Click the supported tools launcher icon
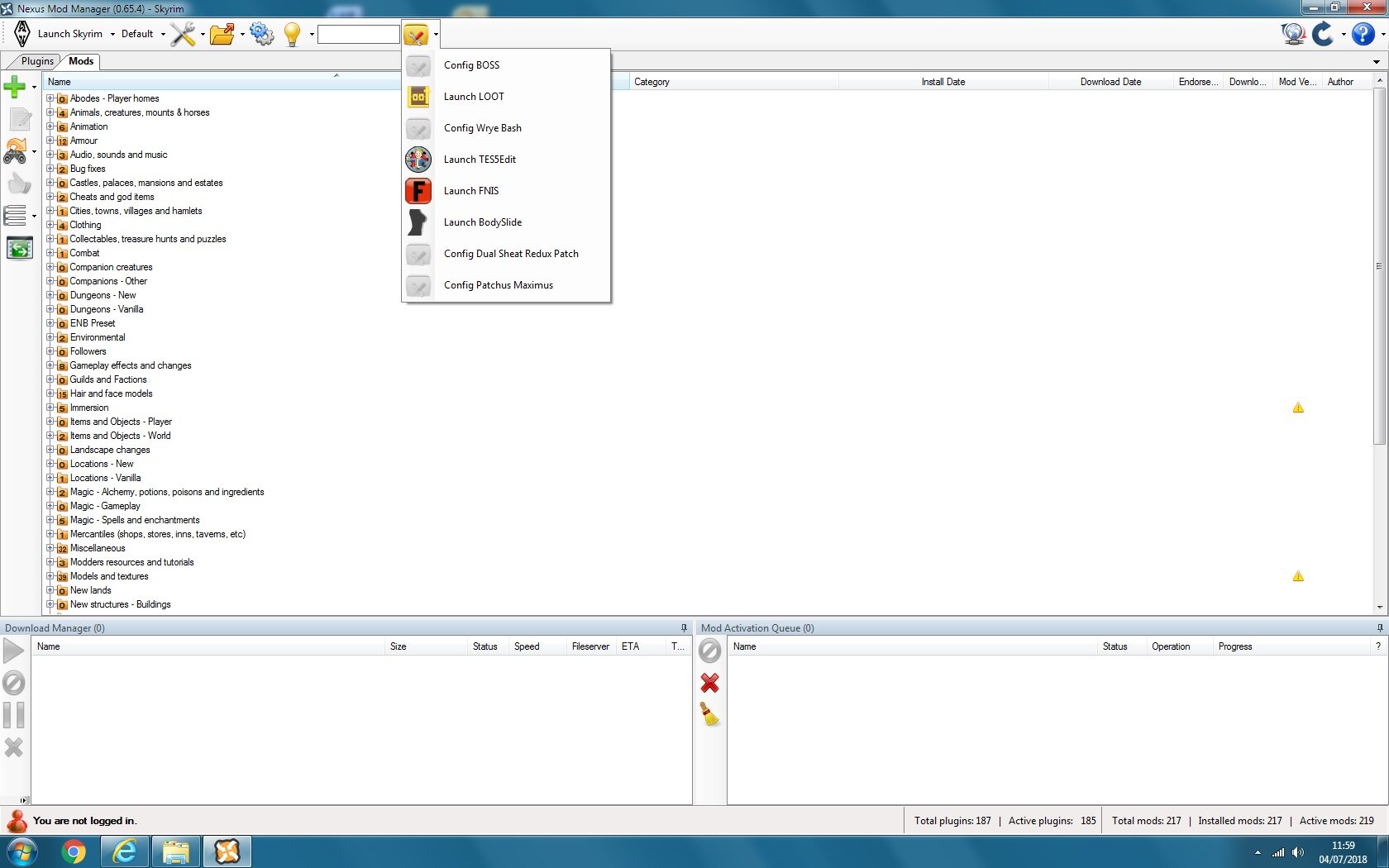 pos(416,35)
